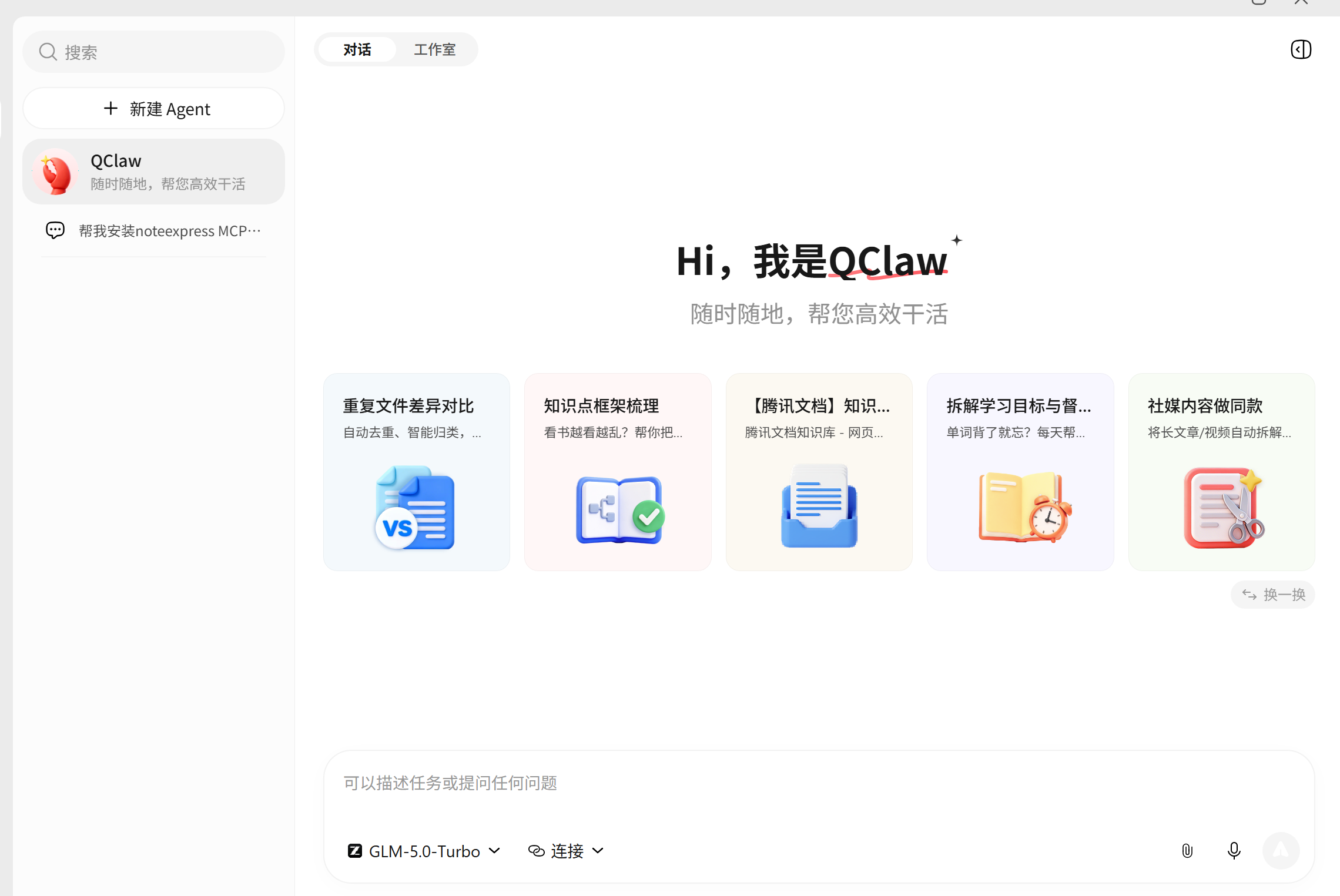Click the chat bubble icon beside noteexpress conversation

pos(55,230)
